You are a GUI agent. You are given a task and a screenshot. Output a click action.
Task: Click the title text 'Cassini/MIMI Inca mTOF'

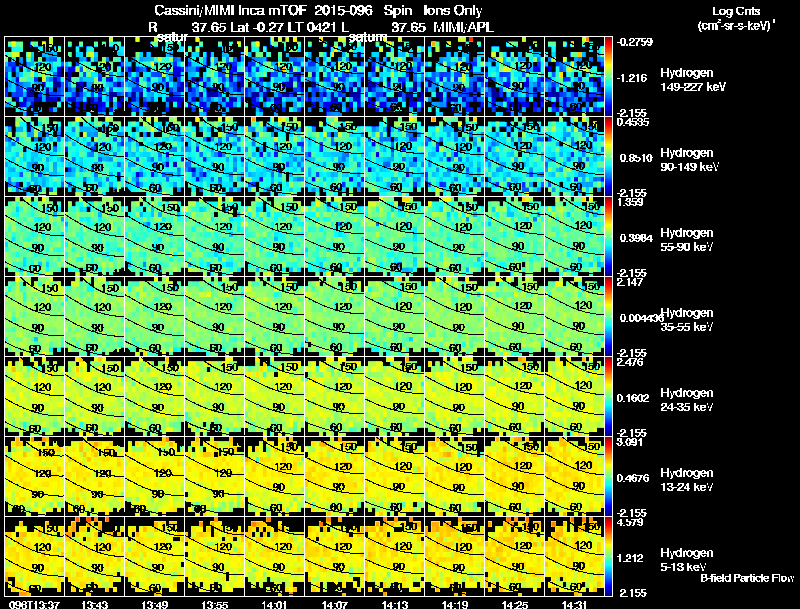click(230, 10)
